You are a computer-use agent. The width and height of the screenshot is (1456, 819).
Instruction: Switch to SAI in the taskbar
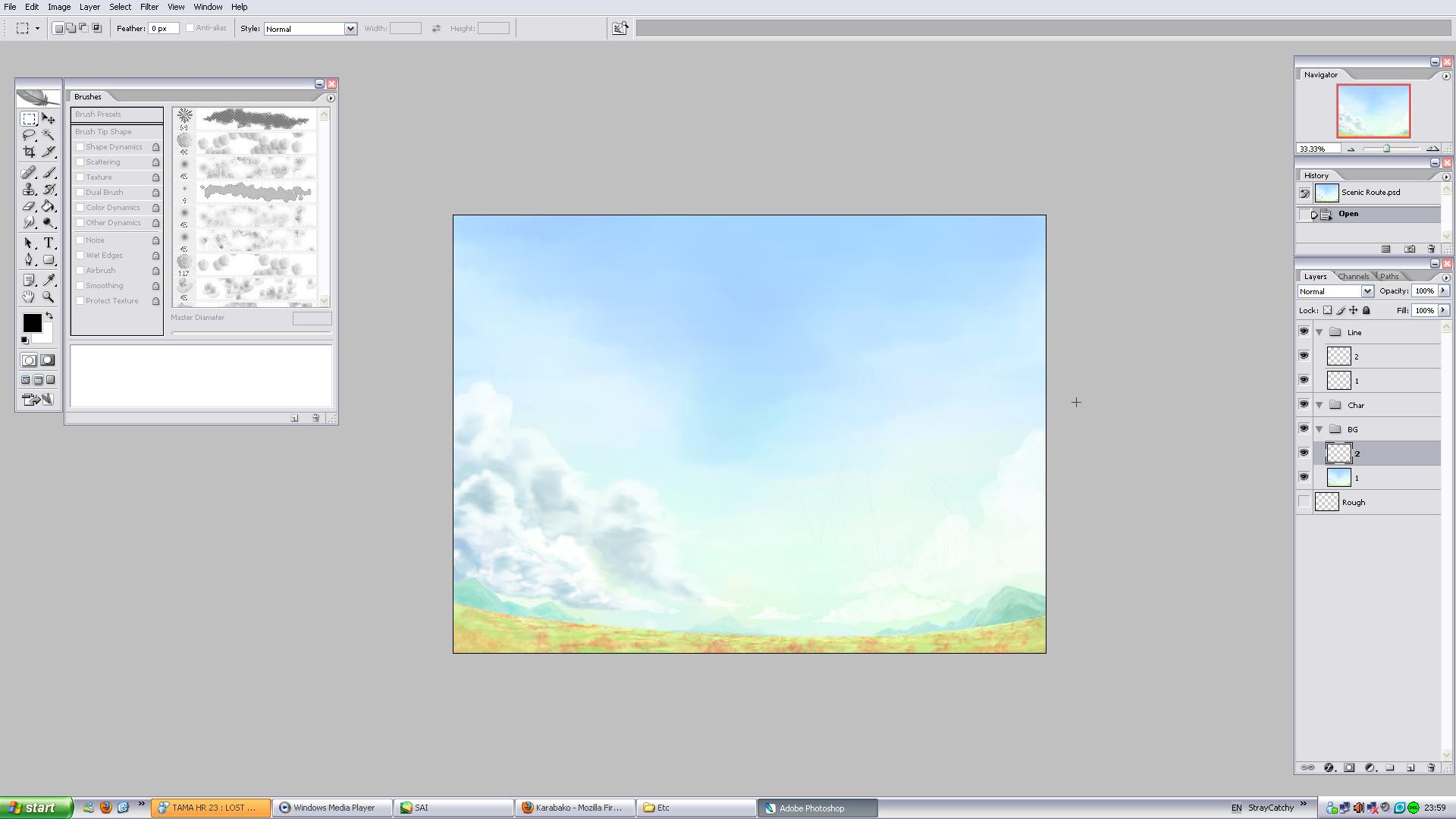453,808
